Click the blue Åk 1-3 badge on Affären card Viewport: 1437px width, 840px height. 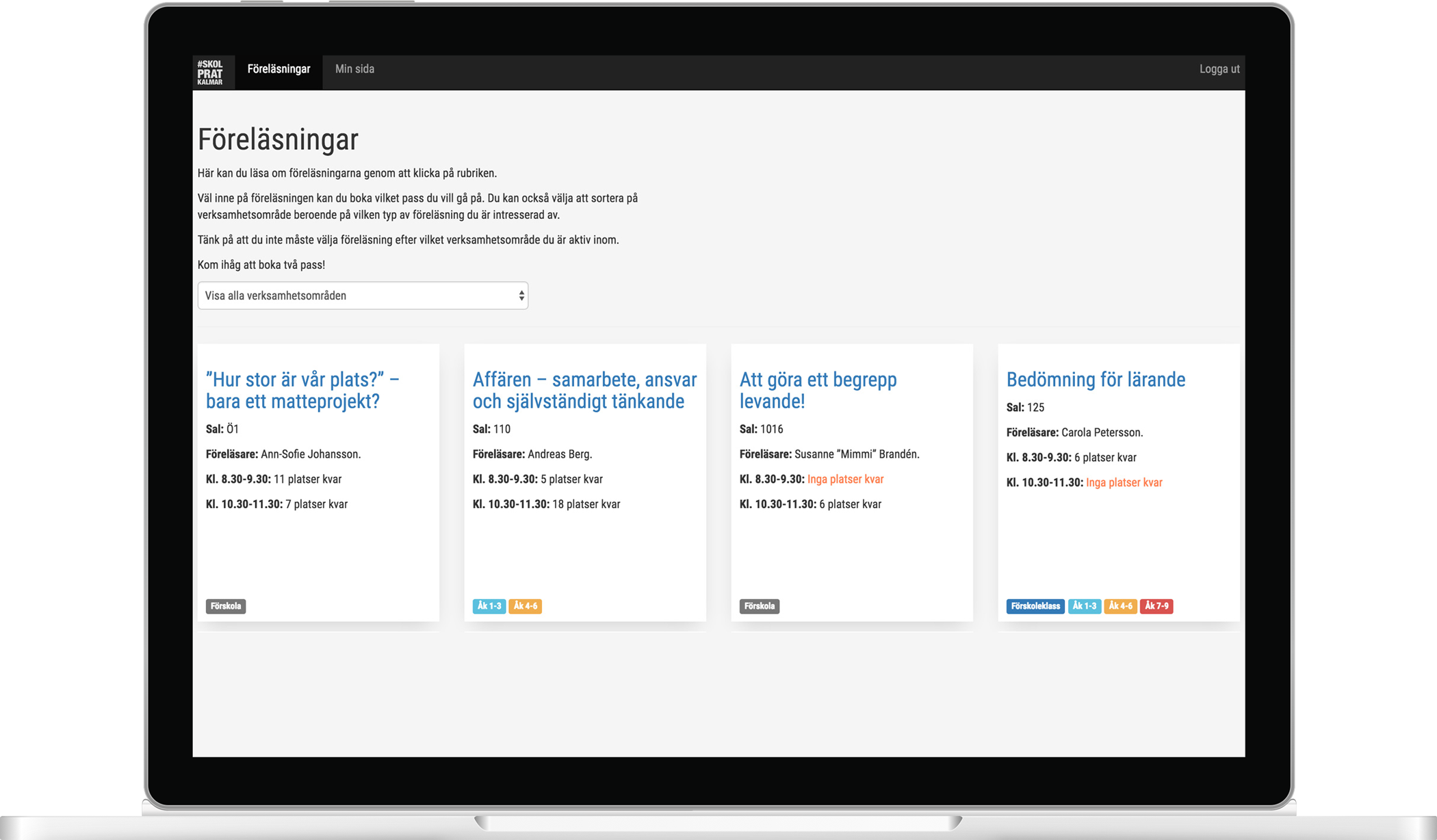[x=489, y=606]
